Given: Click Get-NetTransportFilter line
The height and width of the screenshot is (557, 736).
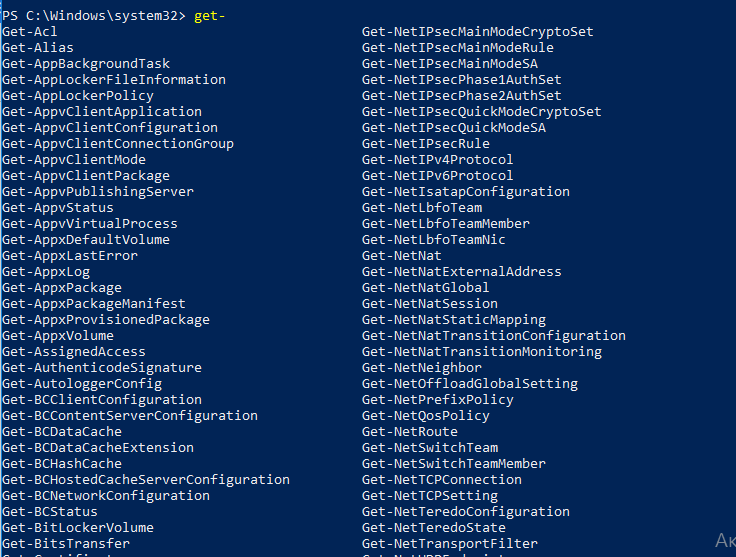Looking at the screenshot, I should pyautogui.click(x=450, y=544).
